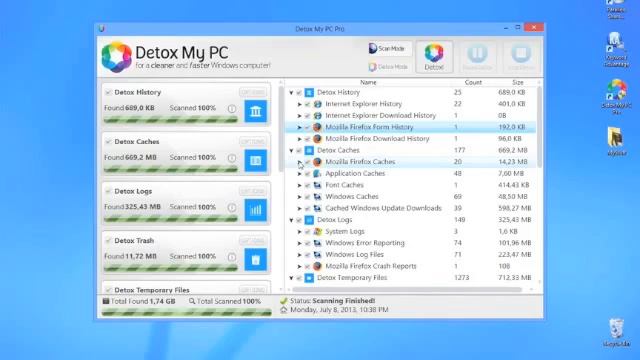The width and height of the screenshot is (640, 360).
Task: Open the Recycle Bin on the desktop
Action: (616, 333)
